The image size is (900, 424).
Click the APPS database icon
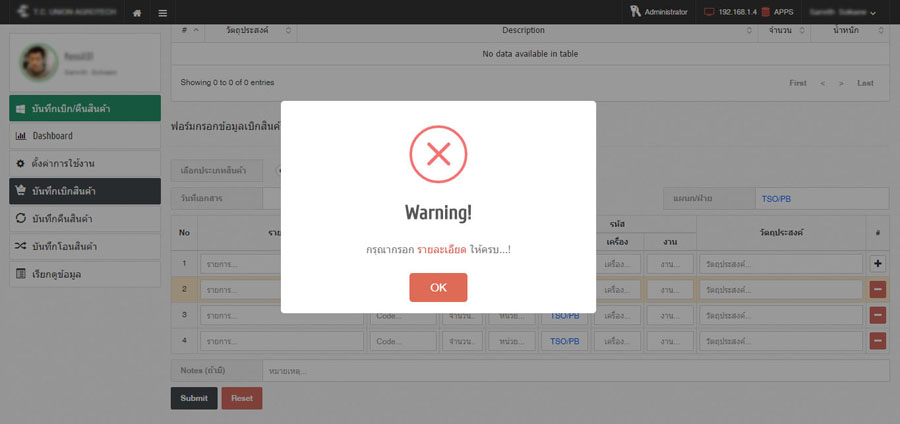[766, 11]
